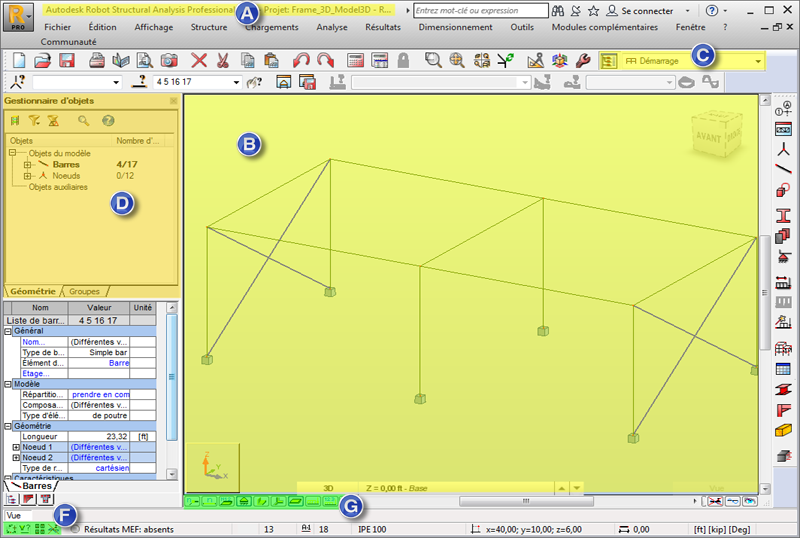Open the Analyse menu
Screen dimensions: 800x538
tap(332, 27)
